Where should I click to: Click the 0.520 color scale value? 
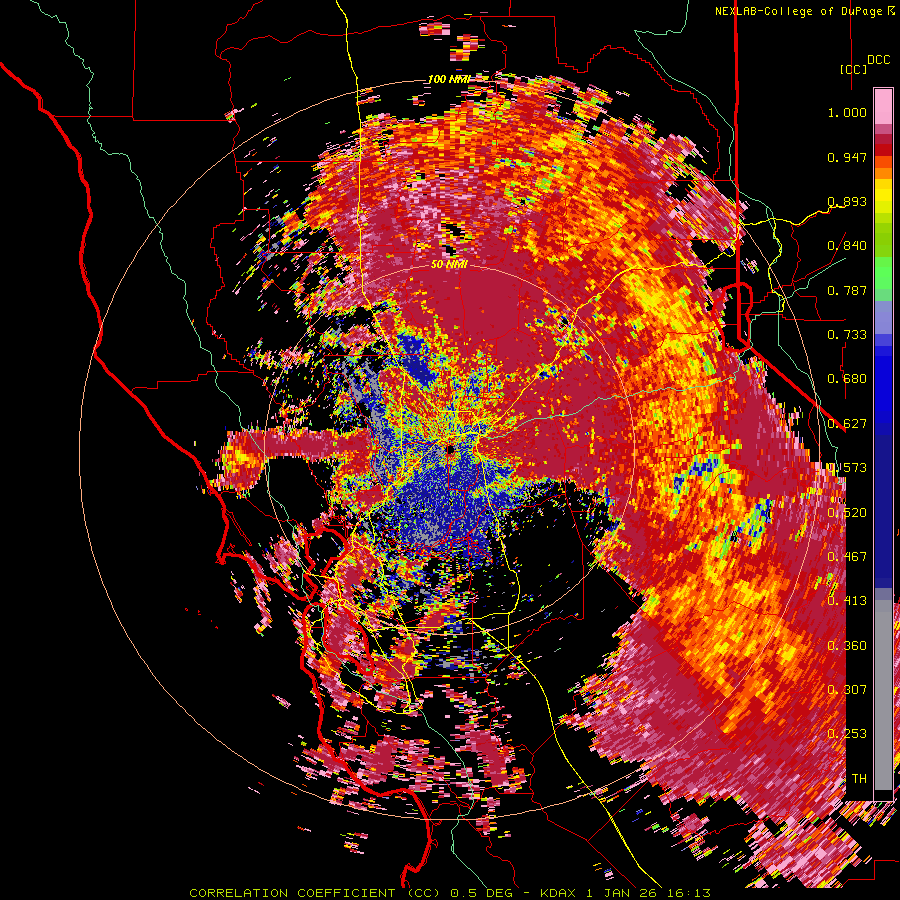[847, 513]
